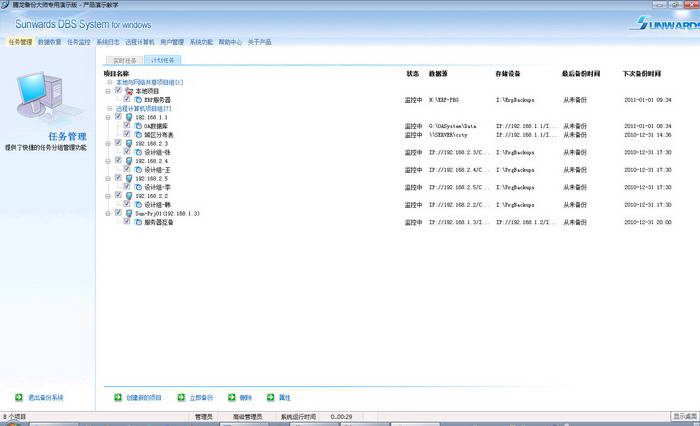700x426 pixels.
Task: Switch to the 实时任务 tab
Action: (x=125, y=60)
